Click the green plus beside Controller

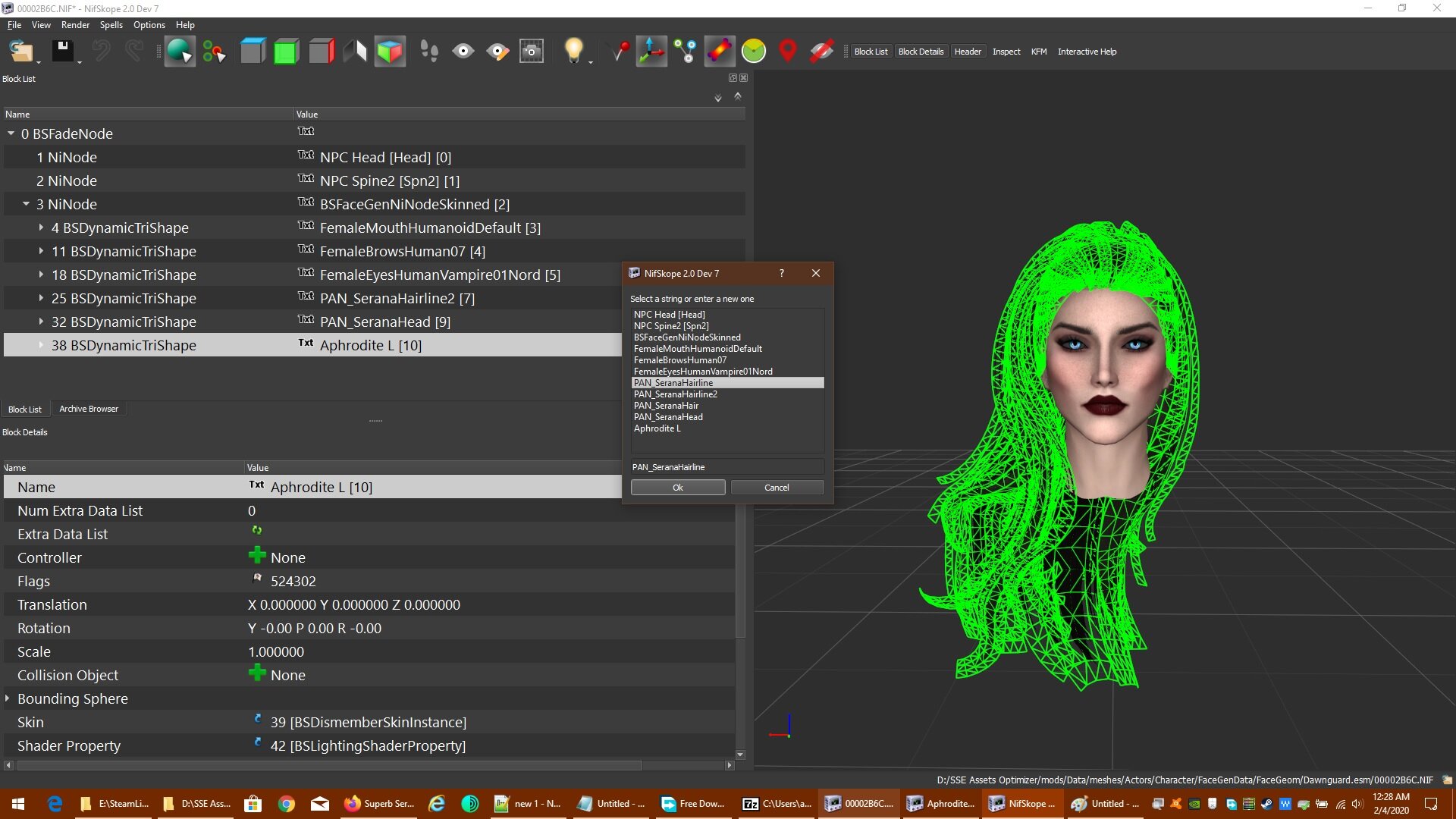257,556
